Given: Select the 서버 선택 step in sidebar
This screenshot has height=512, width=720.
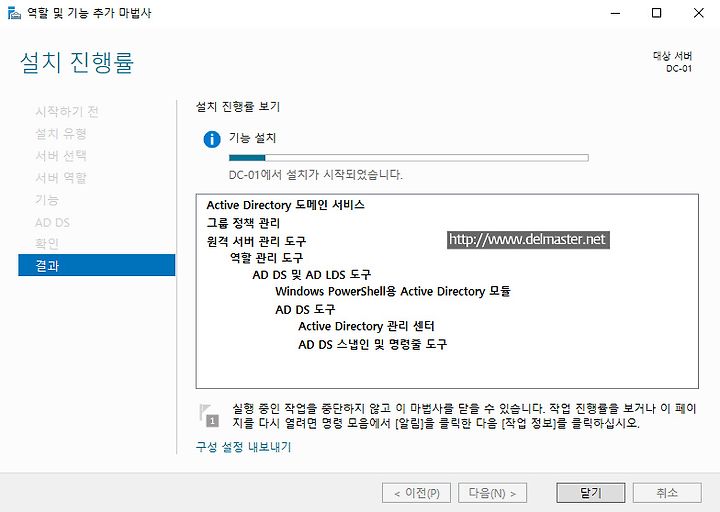Looking at the screenshot, I should coord(61,156).
